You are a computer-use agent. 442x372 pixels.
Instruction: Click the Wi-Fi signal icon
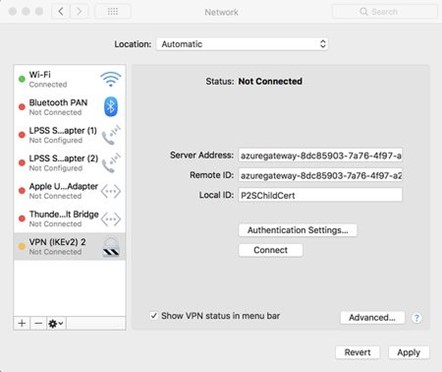[x=111, y=79]
